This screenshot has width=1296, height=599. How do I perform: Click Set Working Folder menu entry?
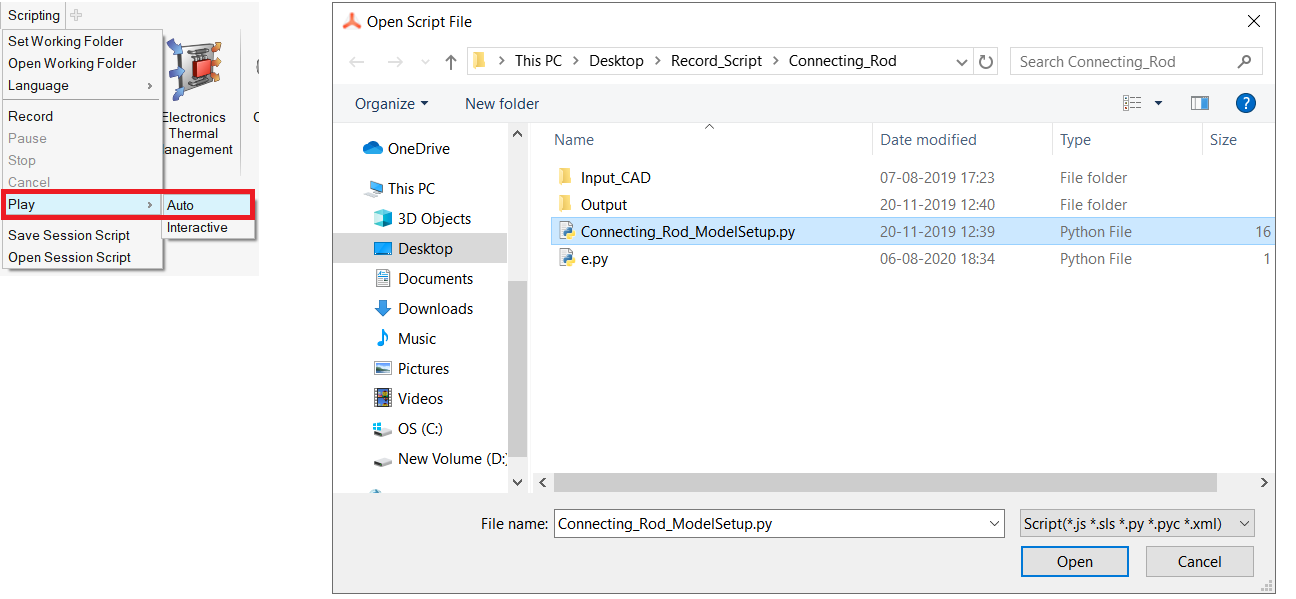[x=66, y=42]
